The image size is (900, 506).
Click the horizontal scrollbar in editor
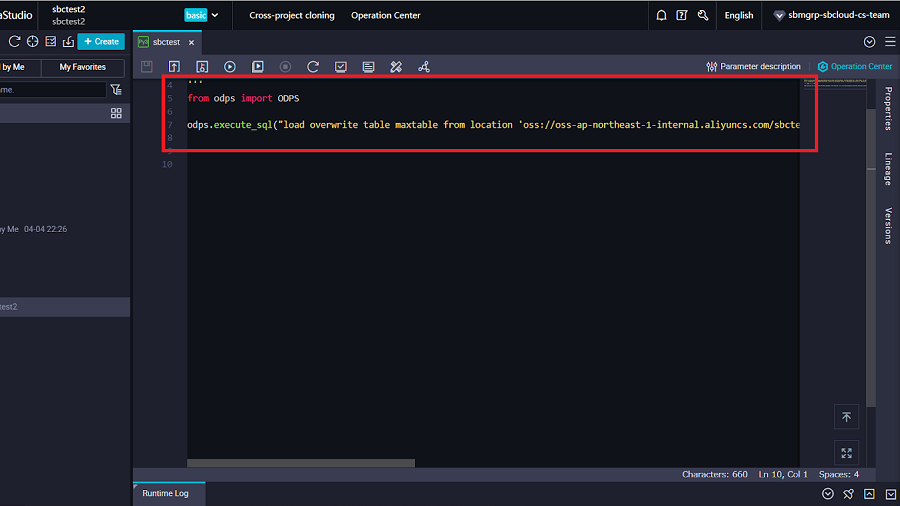(300, 463)
